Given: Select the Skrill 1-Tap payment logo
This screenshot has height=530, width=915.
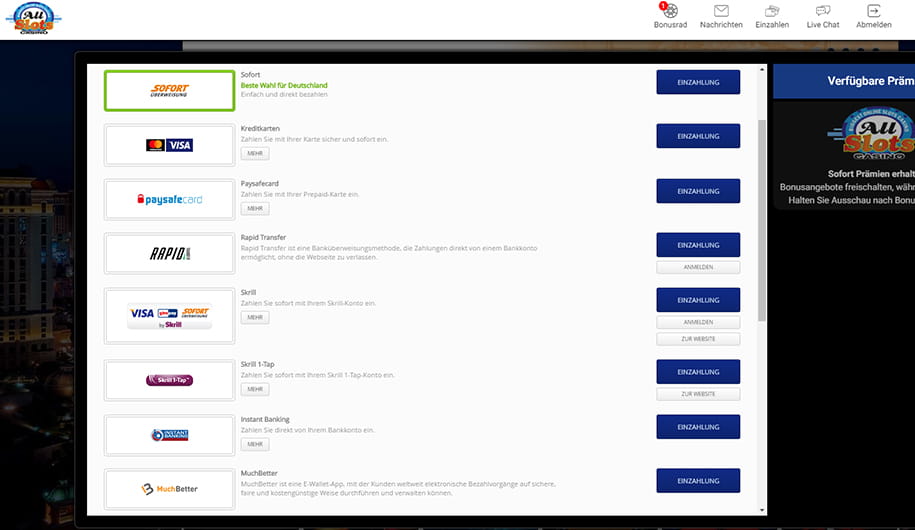Looking at the screenshot, I should (x=169, y=380).
